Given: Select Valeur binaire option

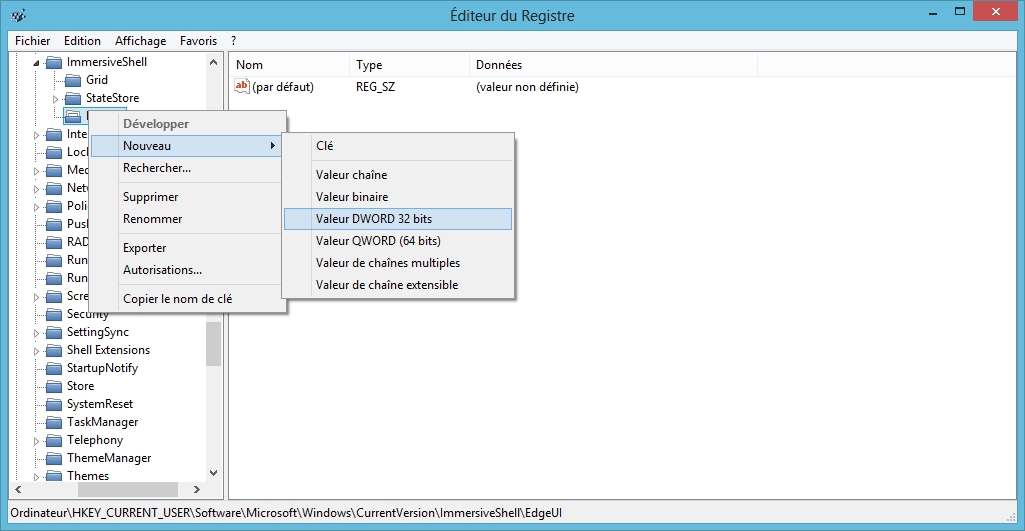Looking at the screenshot, I should [x=398, y=197].
